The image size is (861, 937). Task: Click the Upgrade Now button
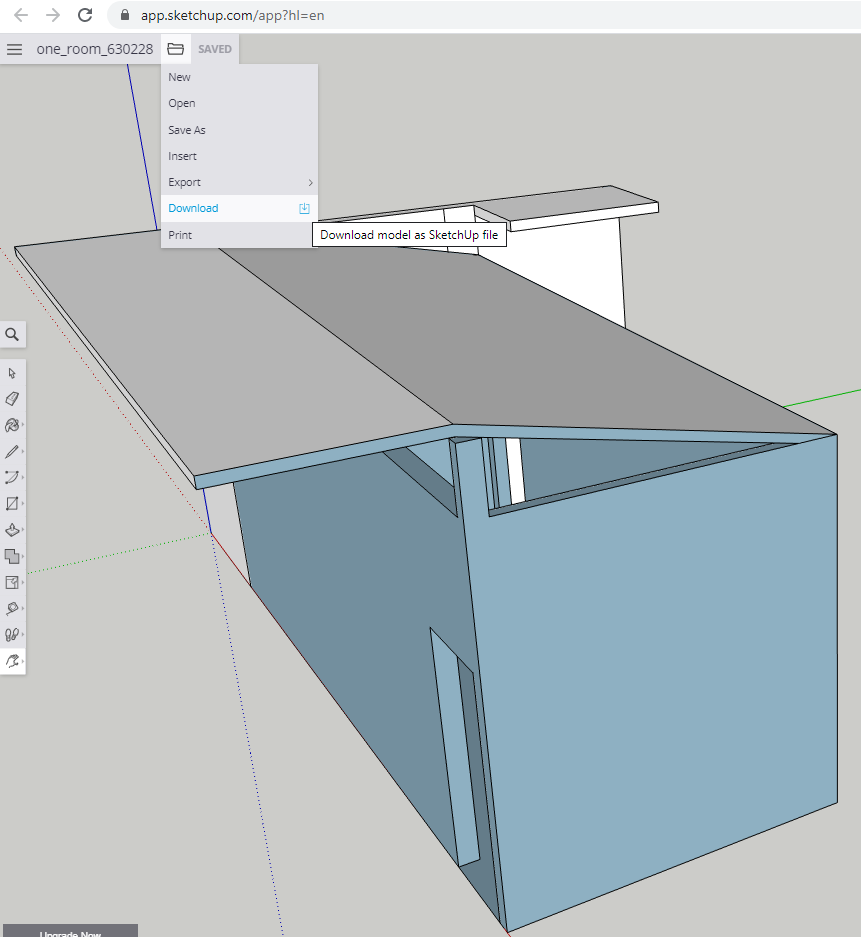point(70,931)
